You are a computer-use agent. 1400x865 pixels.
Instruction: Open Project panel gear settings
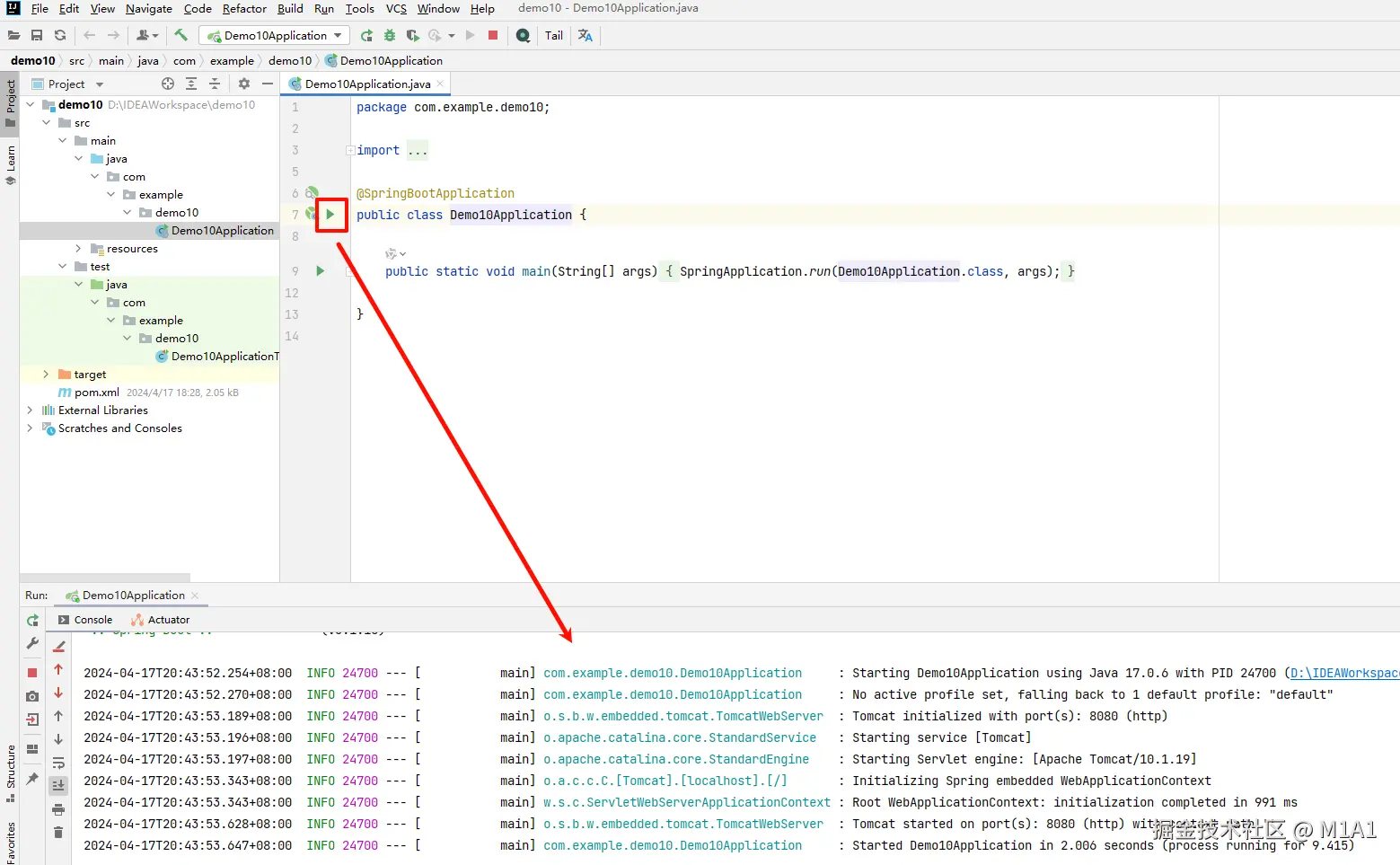pos(244,84)
